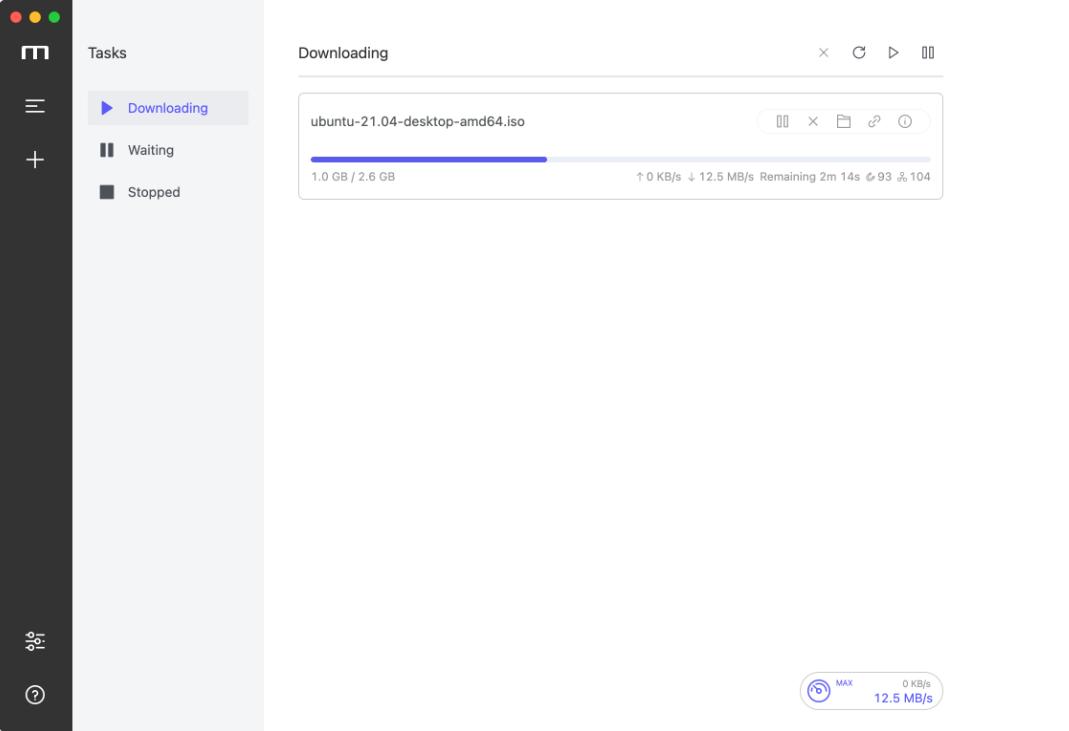Resume all downloads with the play icon
Image resolution: width=1069 pixels, height=731 pixels.
[893, 53]
